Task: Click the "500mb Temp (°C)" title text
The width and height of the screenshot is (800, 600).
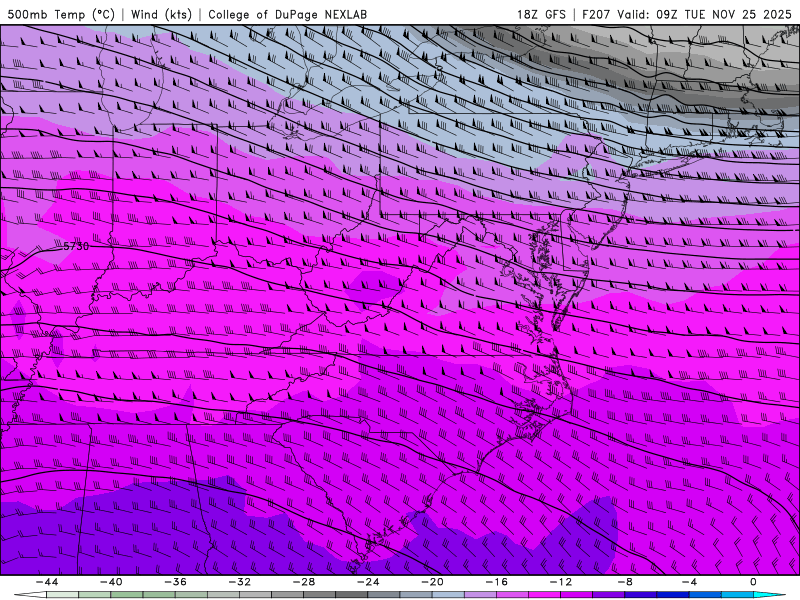Action: pos(61,14)
